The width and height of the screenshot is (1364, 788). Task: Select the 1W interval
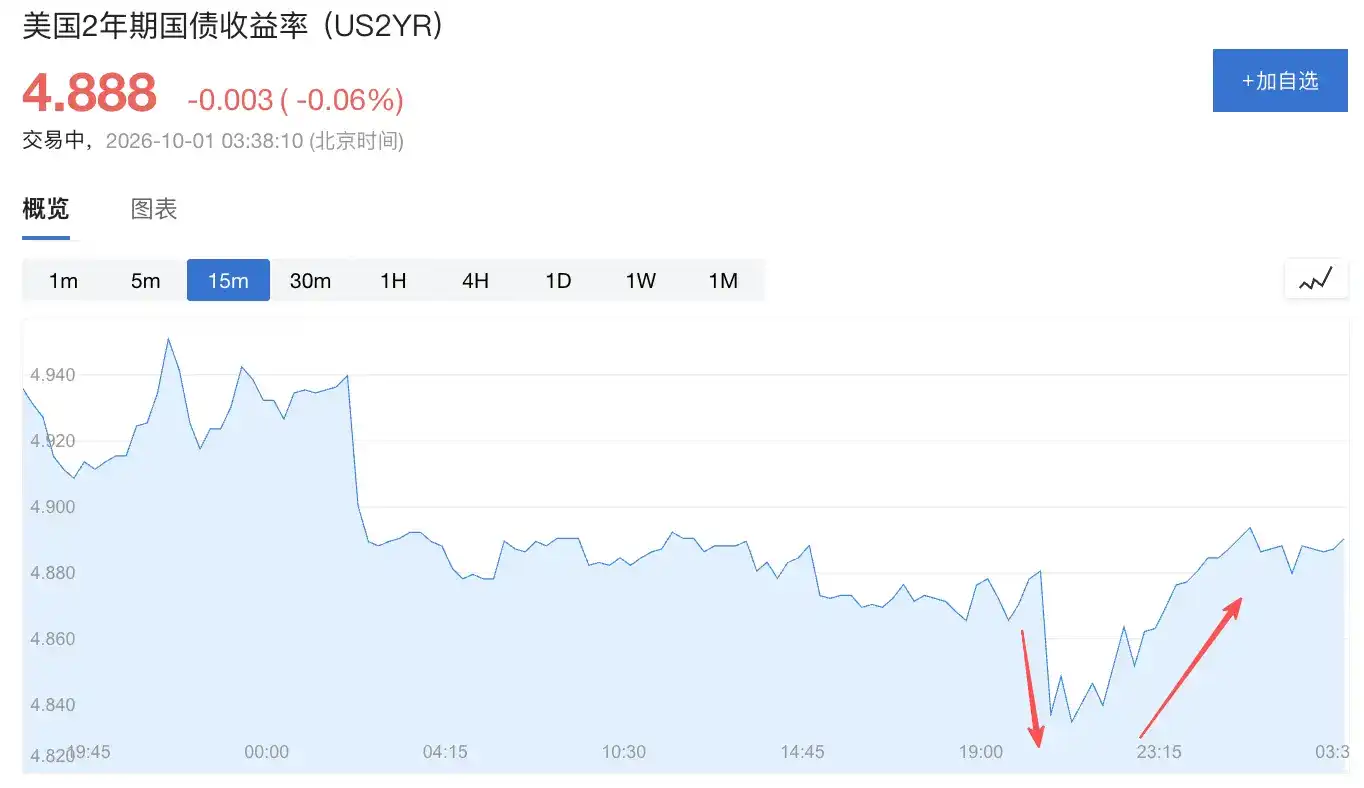coord(640,280)
